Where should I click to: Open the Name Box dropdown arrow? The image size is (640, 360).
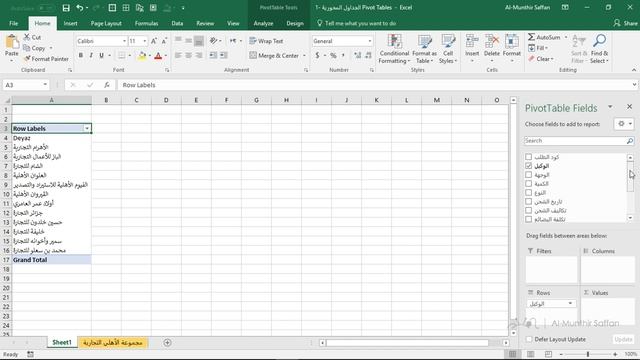pos(45,85)
